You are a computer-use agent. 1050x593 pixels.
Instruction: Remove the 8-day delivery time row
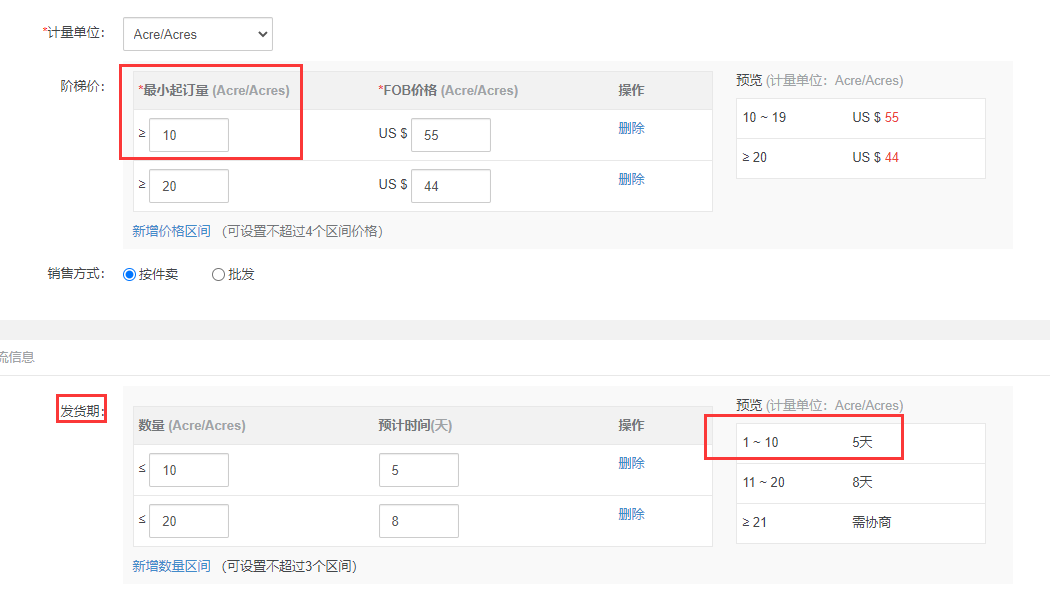click(631, 514)
